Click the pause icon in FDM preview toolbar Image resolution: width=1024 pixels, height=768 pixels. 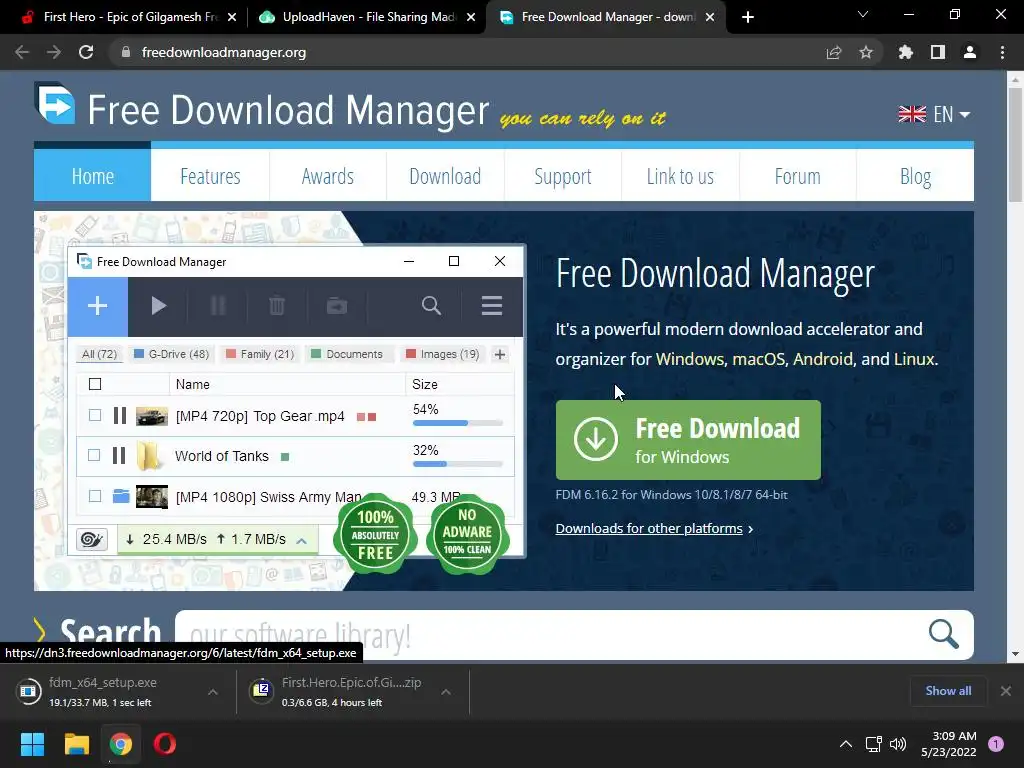tap(218, 306)
